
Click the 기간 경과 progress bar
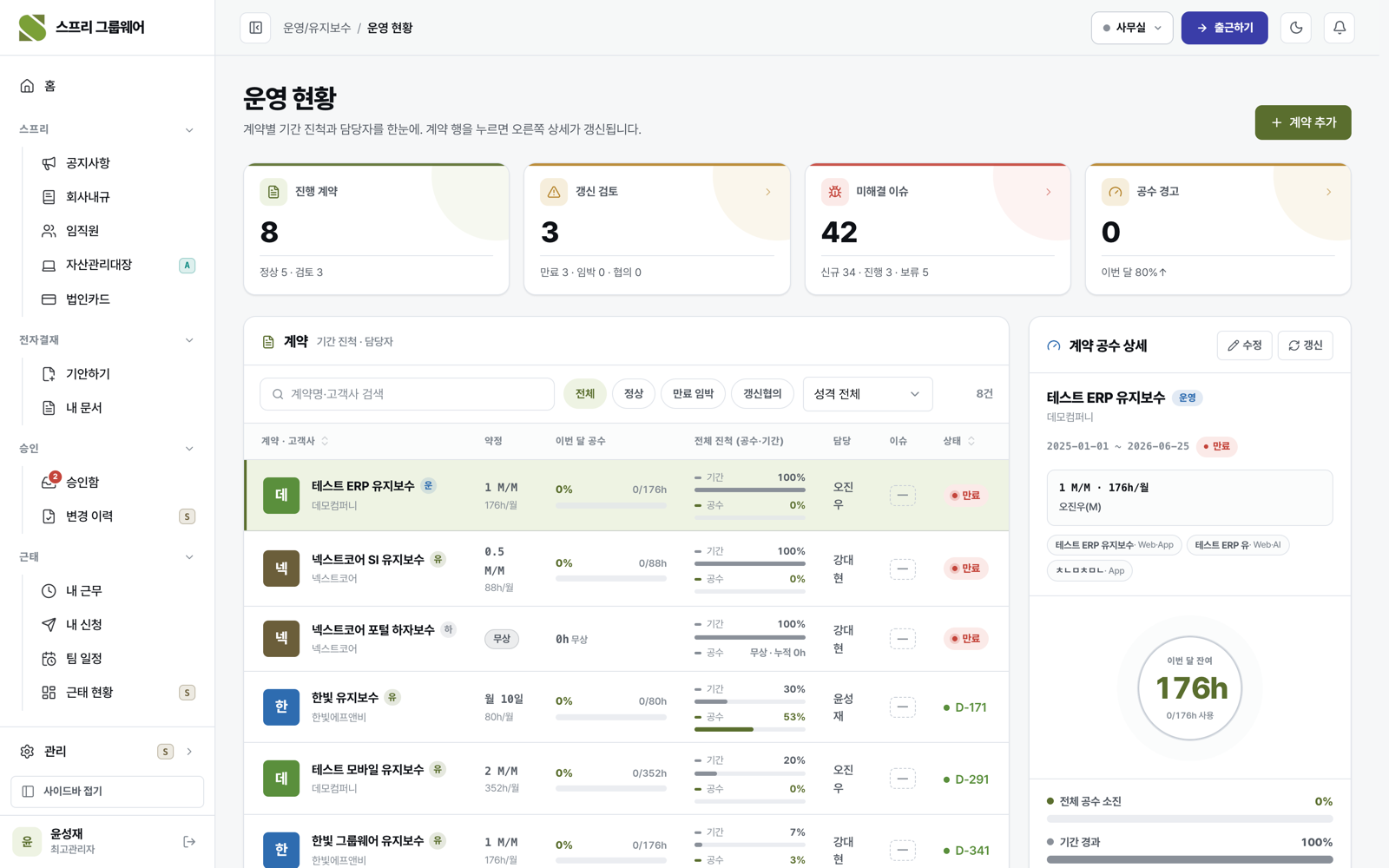click(x=1189, y=859)
